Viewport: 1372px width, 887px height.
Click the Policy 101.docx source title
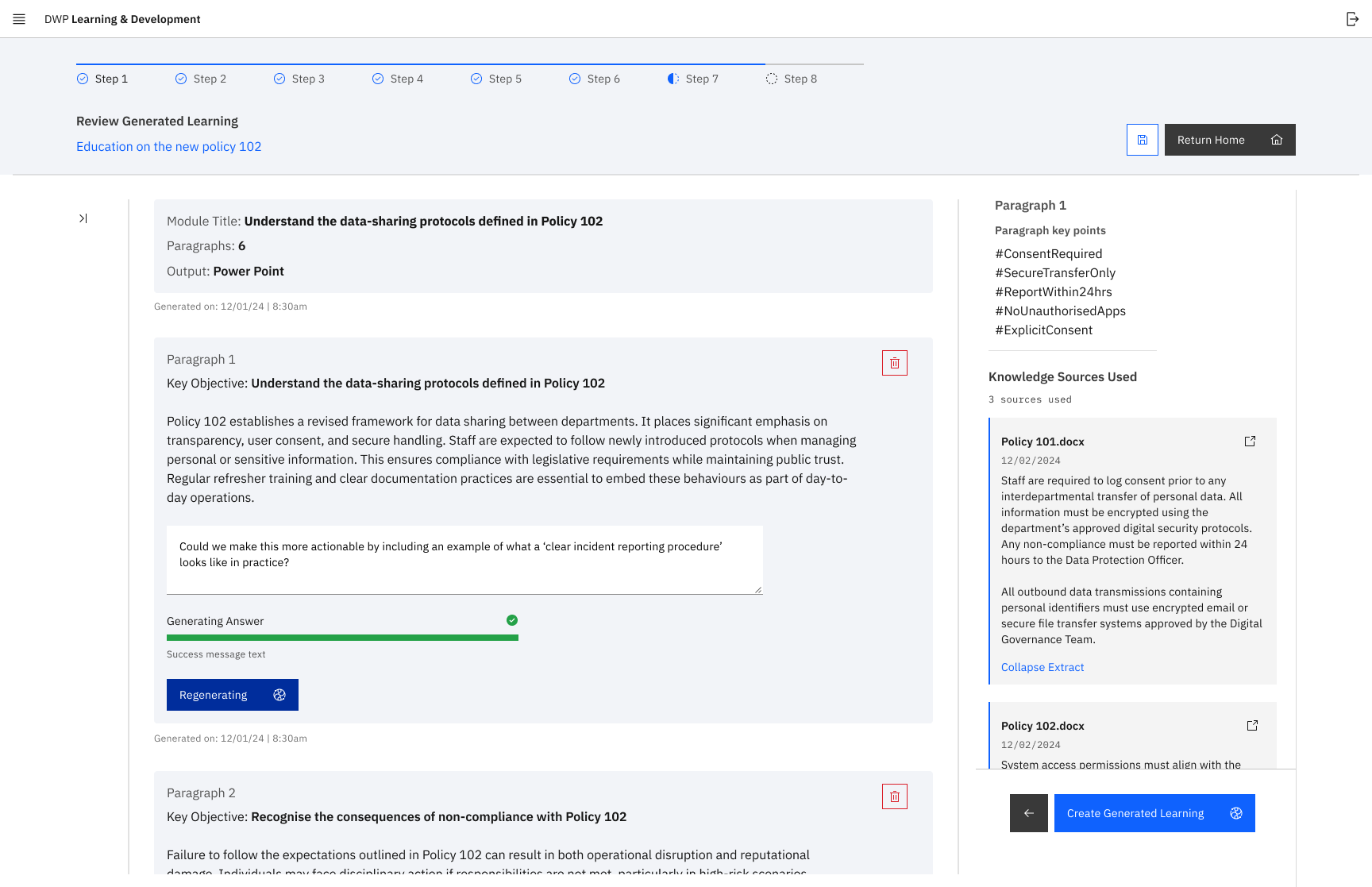[1042, 442]
